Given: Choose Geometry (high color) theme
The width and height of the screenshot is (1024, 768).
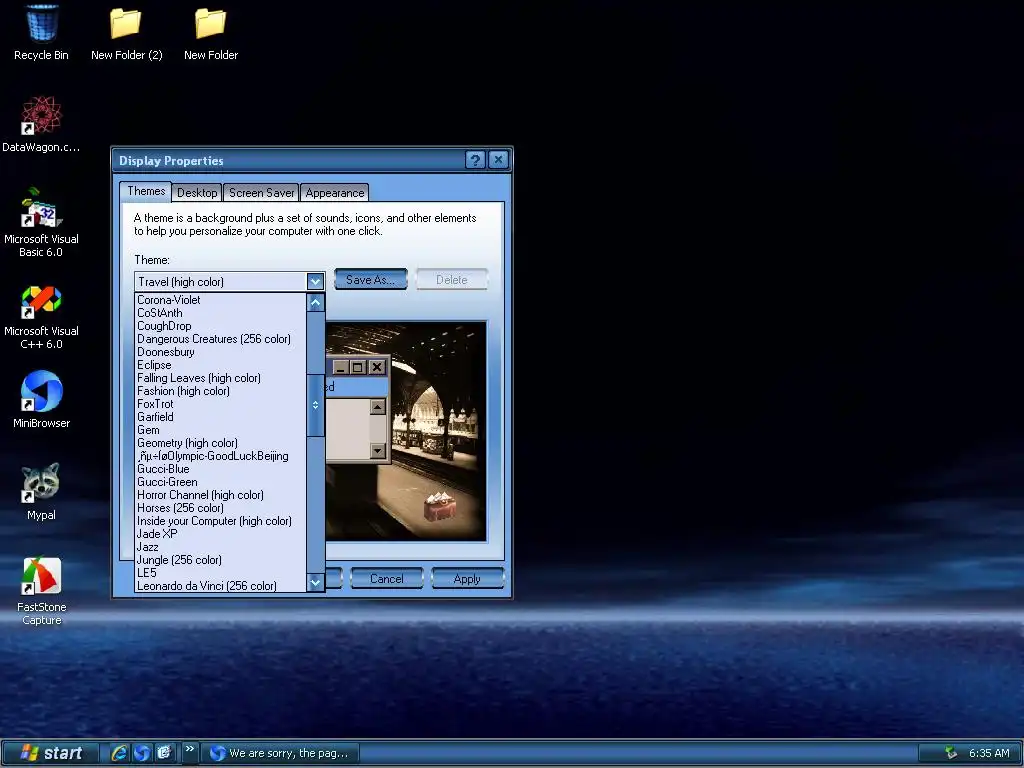Looking at the screenshot, I should (x=220, y=443).
